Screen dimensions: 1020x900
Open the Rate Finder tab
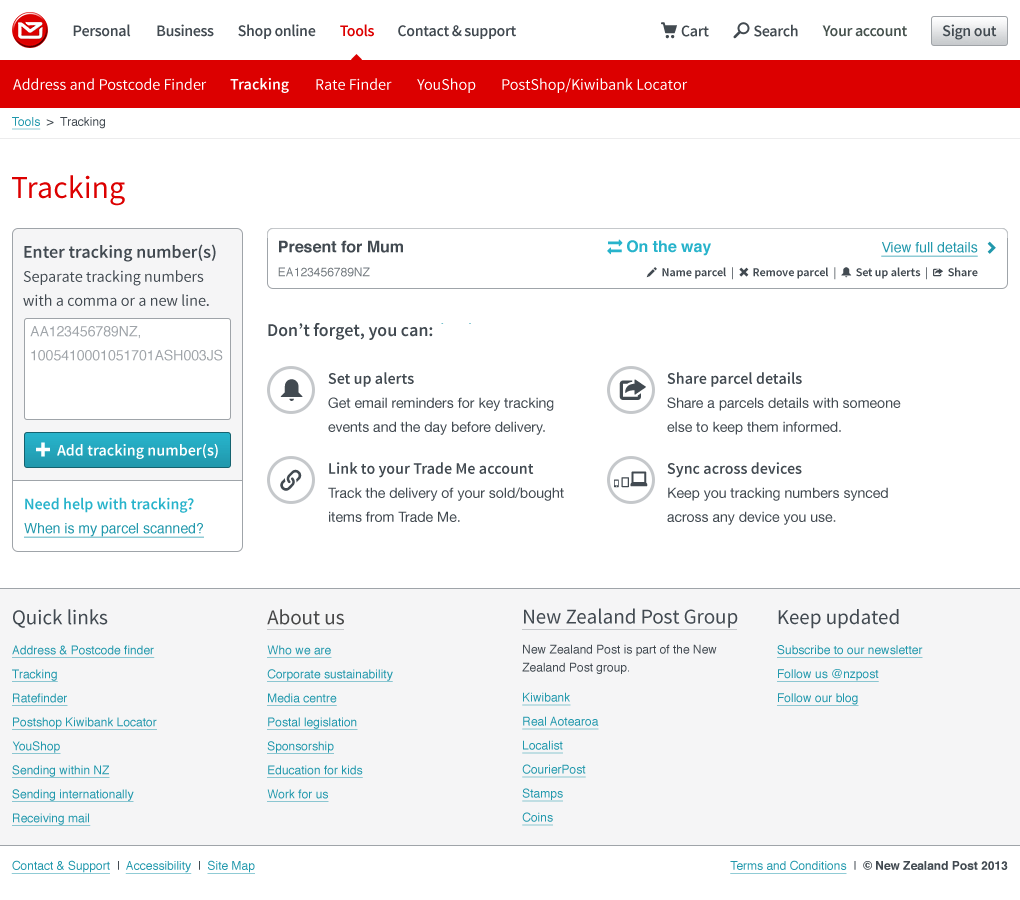coord(353,85)
